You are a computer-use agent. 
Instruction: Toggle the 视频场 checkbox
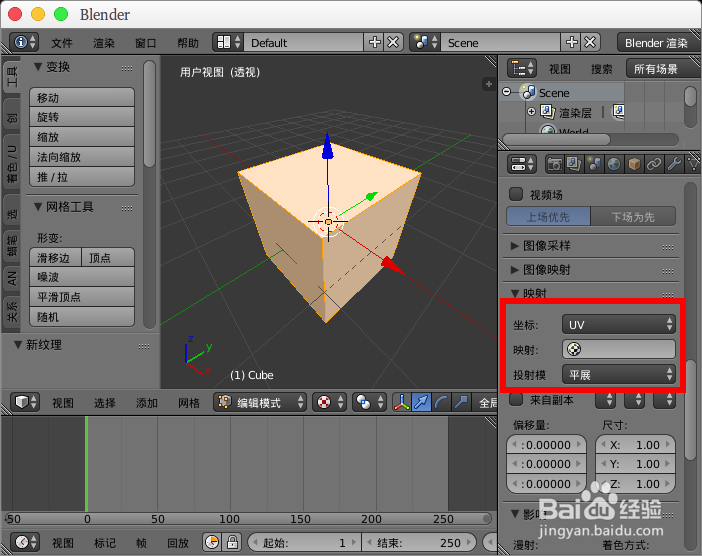pyautogui.click(x=516, y=194)
